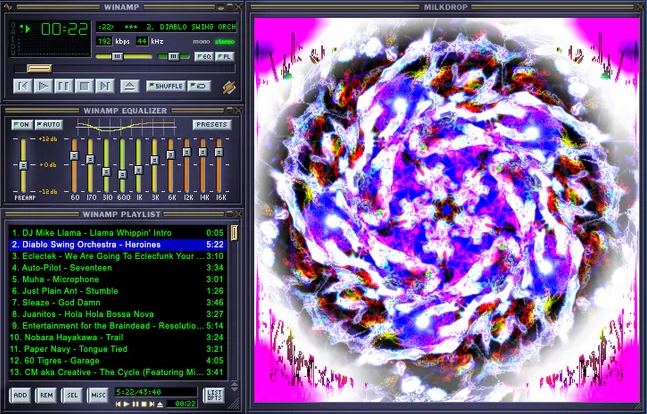647x414 pixels.
Task: Click the PREAMP slider handle in equalizer
Action: pyautogui.click(x=23, y=165)
